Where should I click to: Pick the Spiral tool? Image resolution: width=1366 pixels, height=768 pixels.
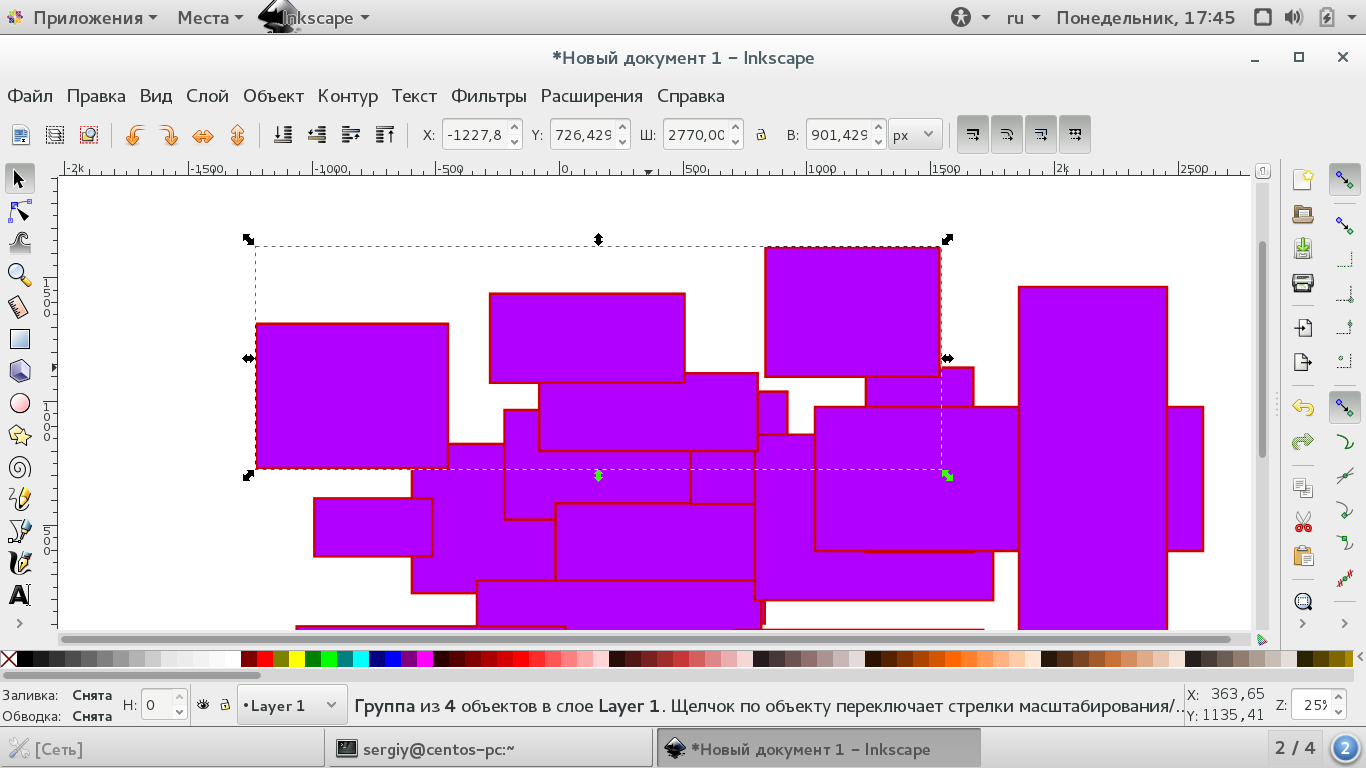(x=19, y=467)
